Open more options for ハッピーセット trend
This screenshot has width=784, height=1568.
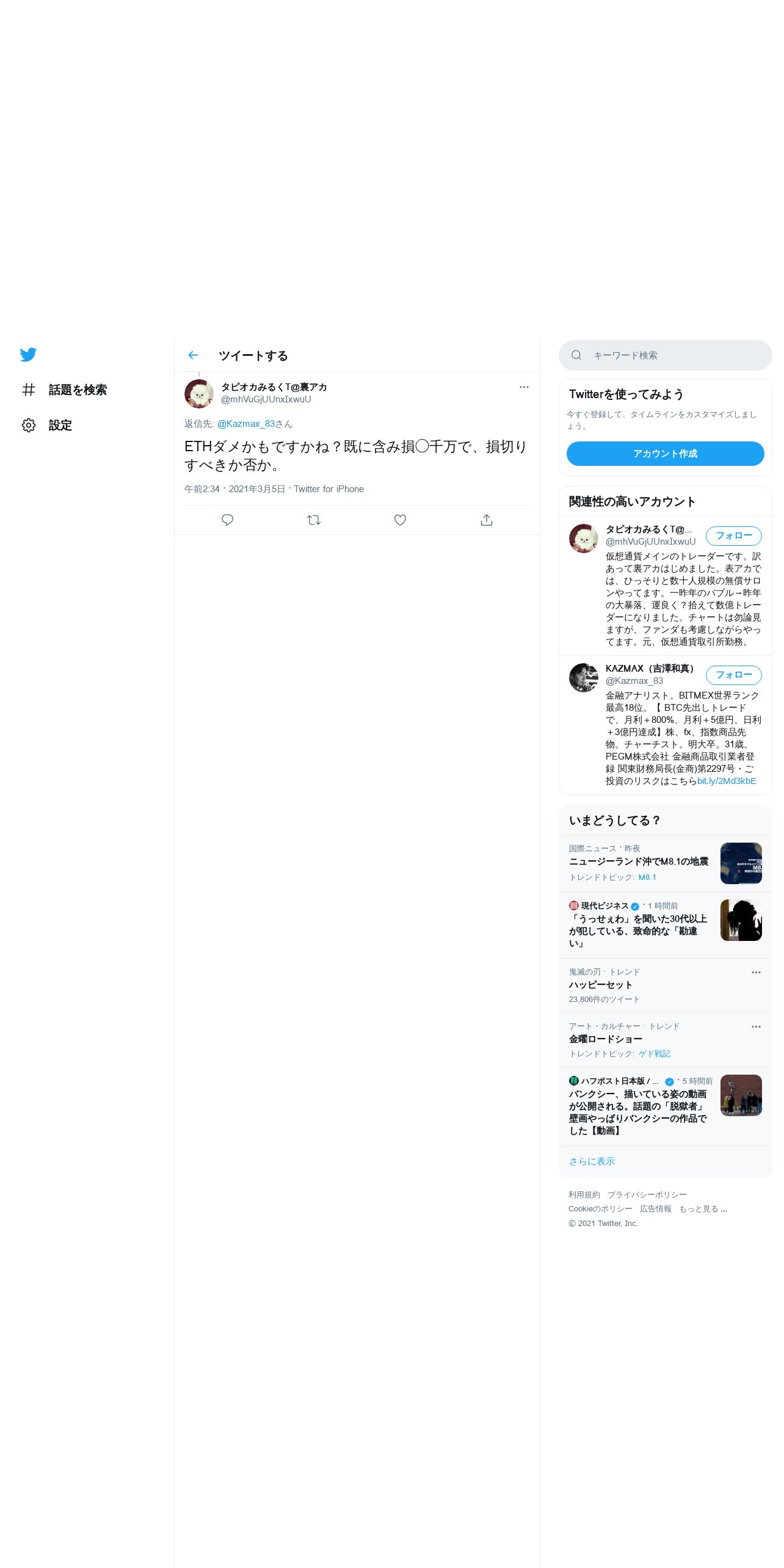(756, 972)
